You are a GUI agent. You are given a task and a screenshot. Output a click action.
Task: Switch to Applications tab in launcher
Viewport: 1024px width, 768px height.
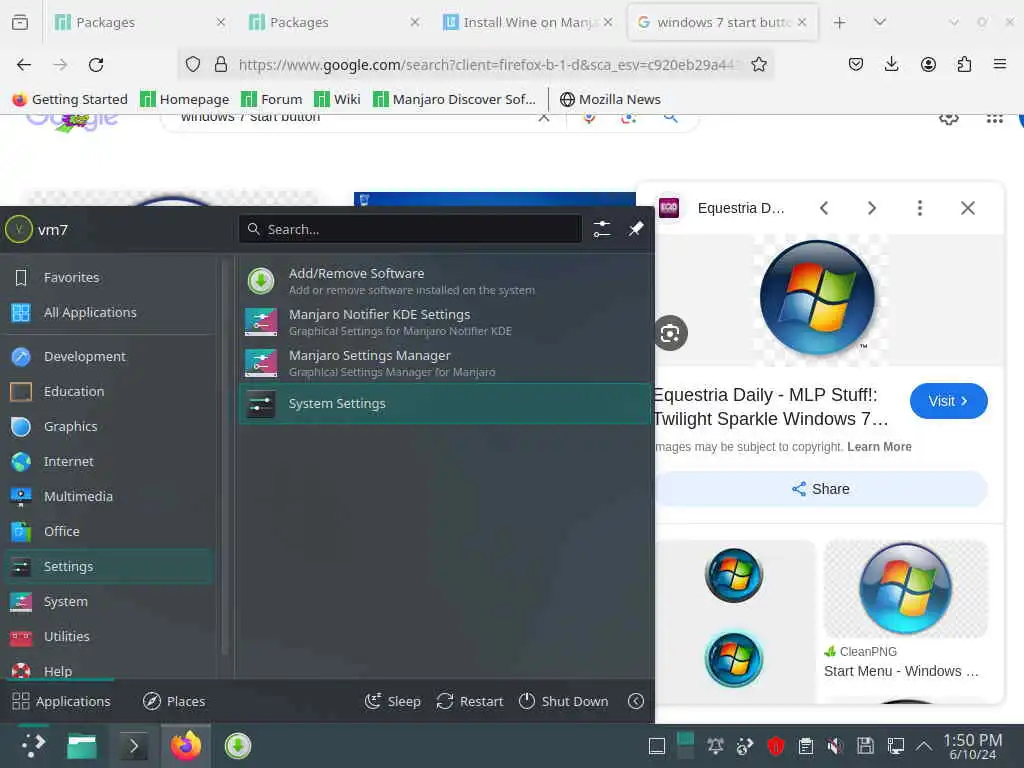(61, 701)
